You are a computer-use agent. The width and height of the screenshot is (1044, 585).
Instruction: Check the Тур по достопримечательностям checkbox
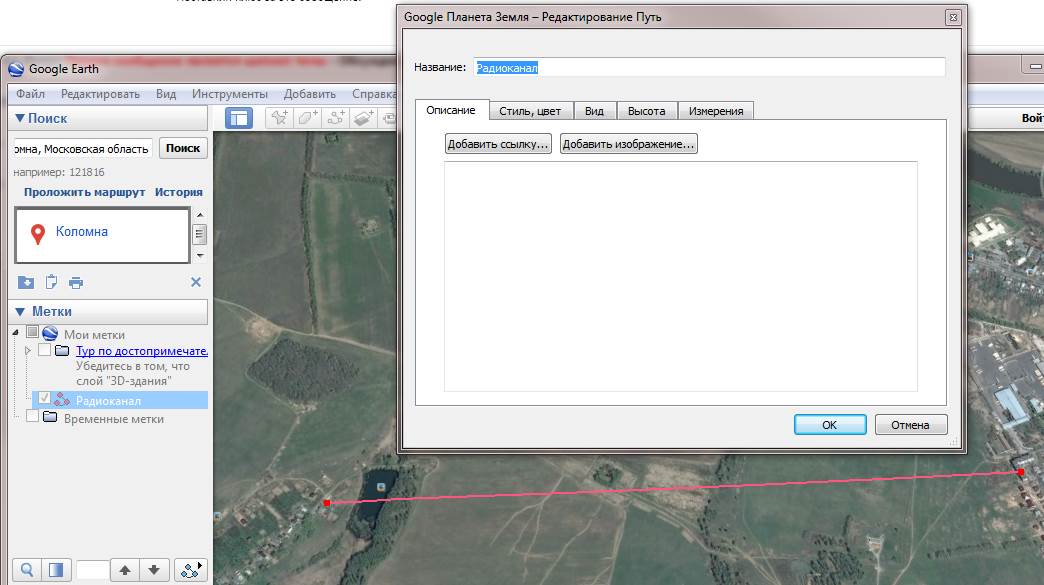[44, 351]
